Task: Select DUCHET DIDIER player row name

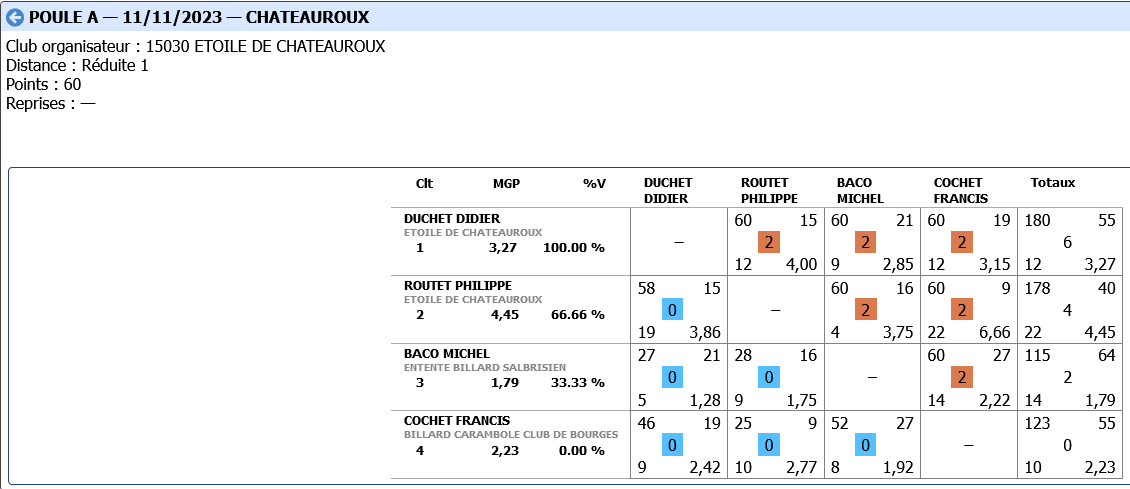Action: [x=452, y=219]
